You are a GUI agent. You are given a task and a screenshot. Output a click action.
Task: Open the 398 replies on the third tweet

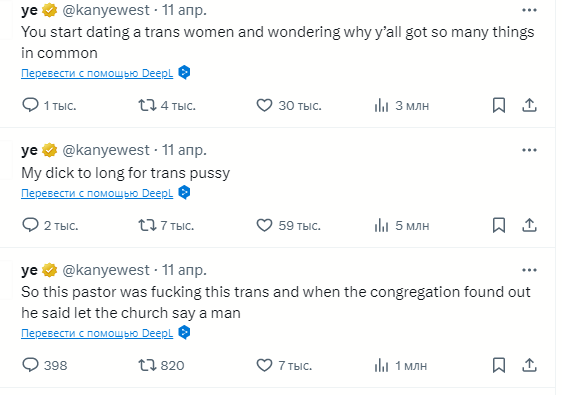pos(44,365)
